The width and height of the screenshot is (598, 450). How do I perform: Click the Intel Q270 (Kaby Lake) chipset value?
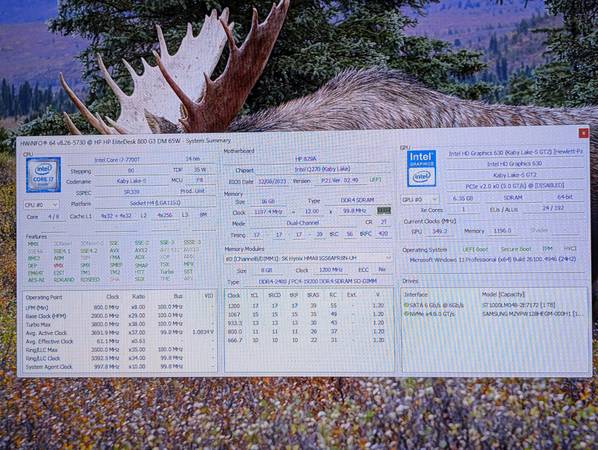[322, 169]
